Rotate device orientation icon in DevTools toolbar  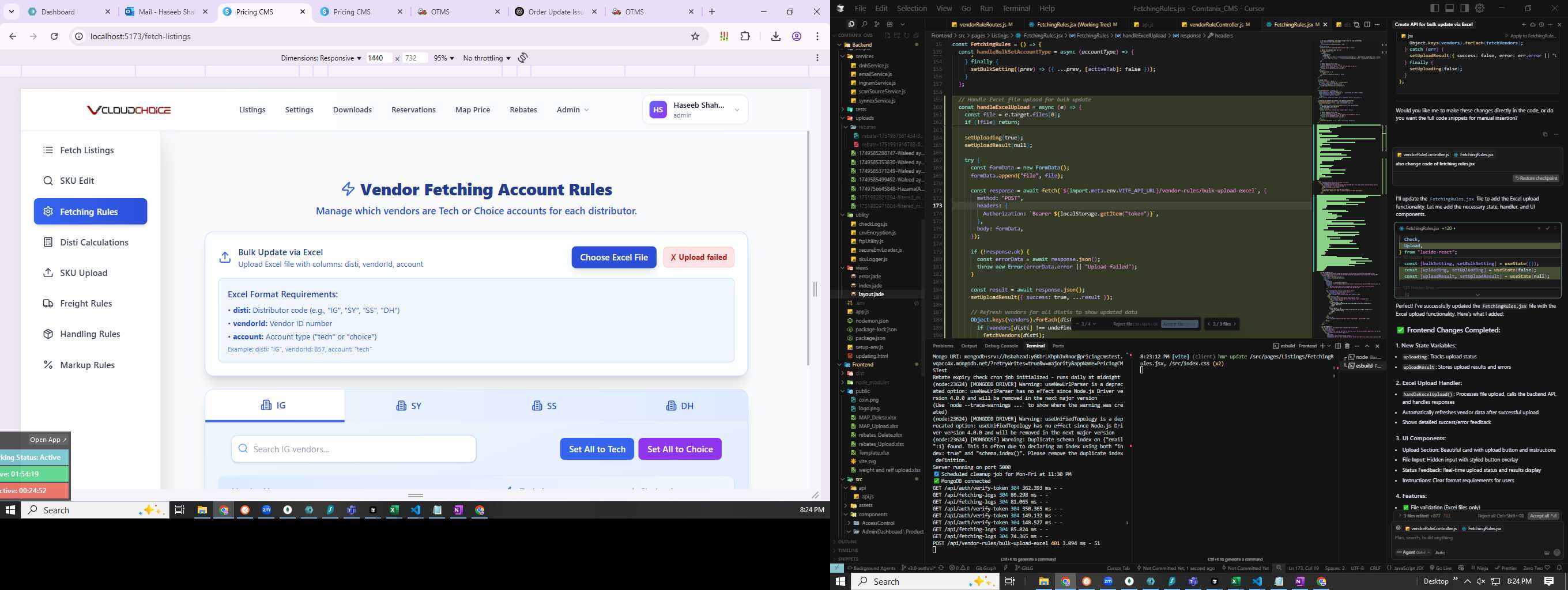523,58
